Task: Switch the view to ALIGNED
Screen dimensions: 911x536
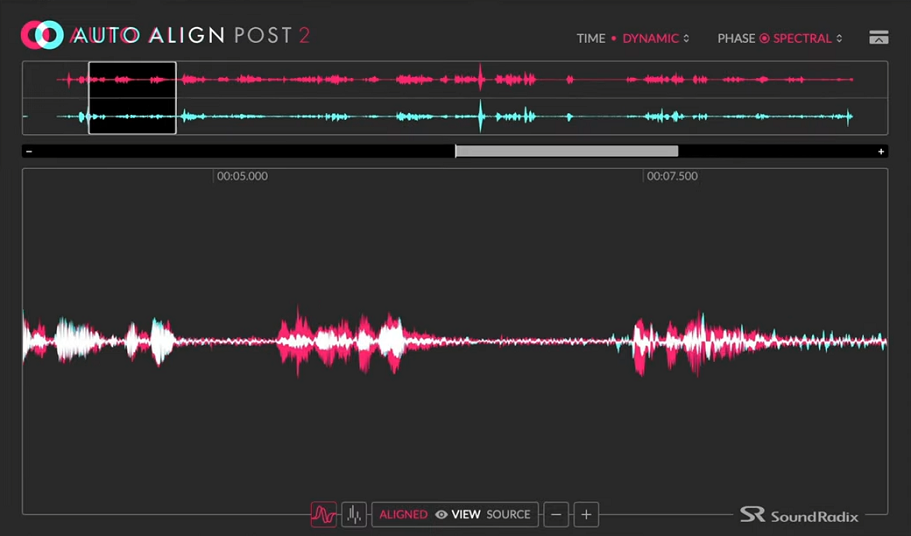Action: click(x=403, y=515)
